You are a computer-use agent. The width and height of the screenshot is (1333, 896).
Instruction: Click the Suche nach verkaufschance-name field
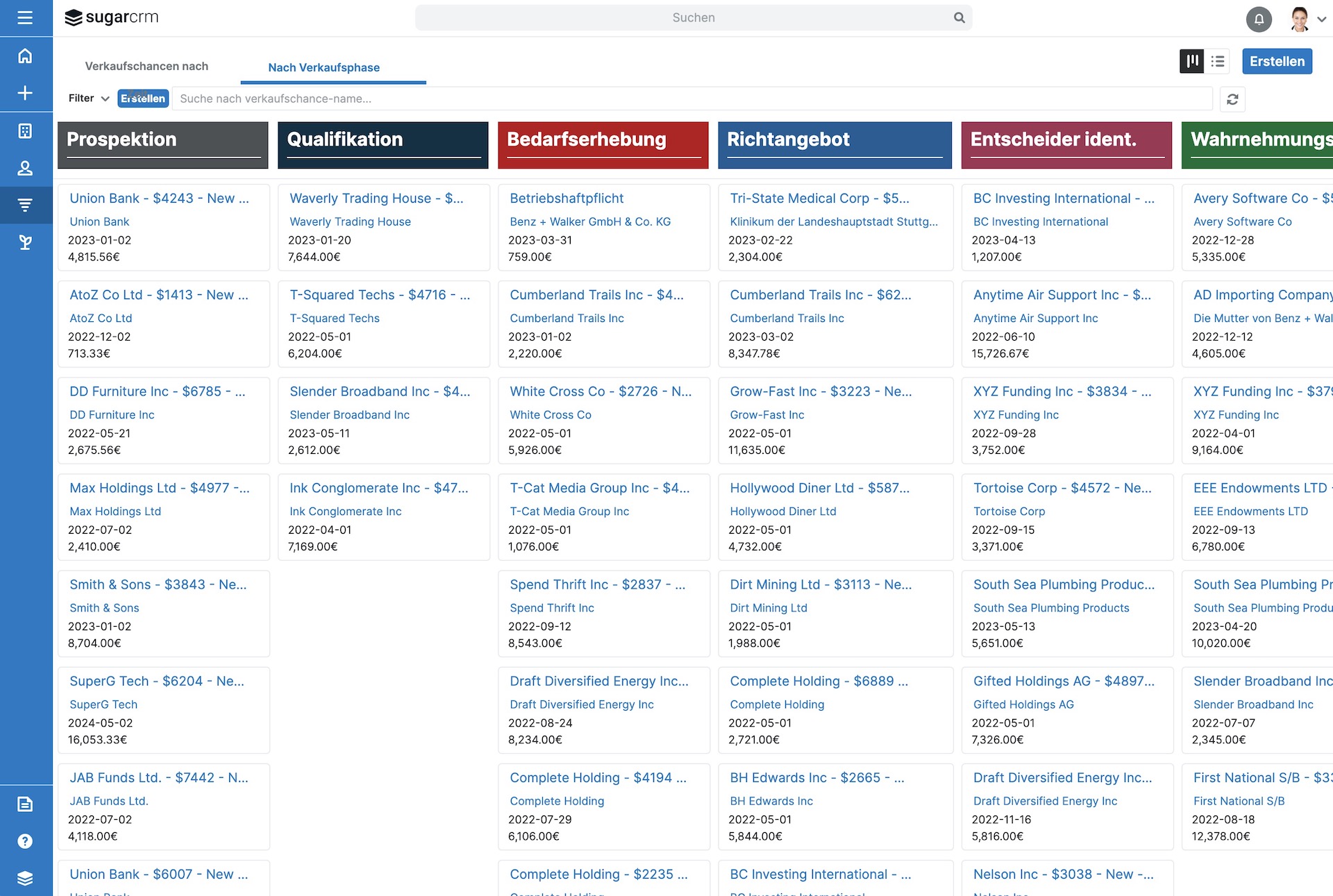pyautogui.click(x=691, y=99)
